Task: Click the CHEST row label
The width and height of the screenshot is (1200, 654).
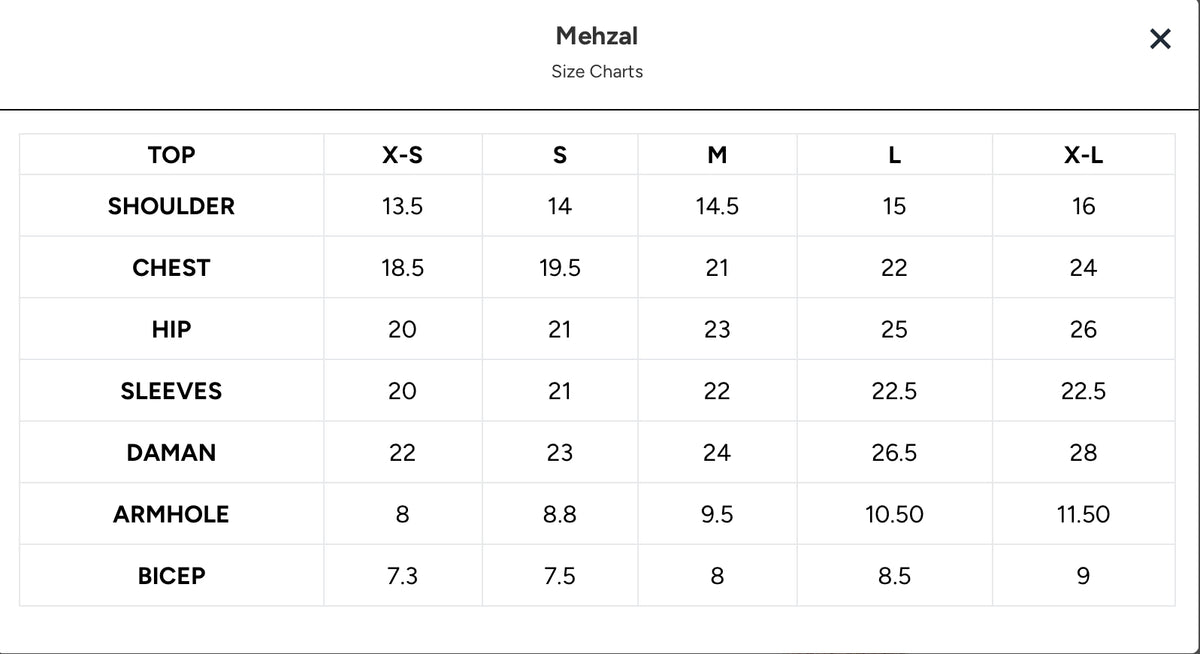Action: coord(171,268)
